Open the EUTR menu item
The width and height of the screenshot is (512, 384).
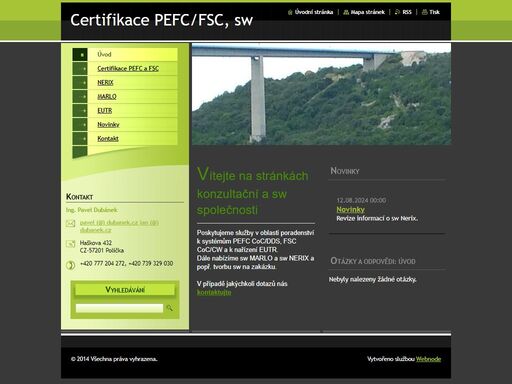[105, 110]
